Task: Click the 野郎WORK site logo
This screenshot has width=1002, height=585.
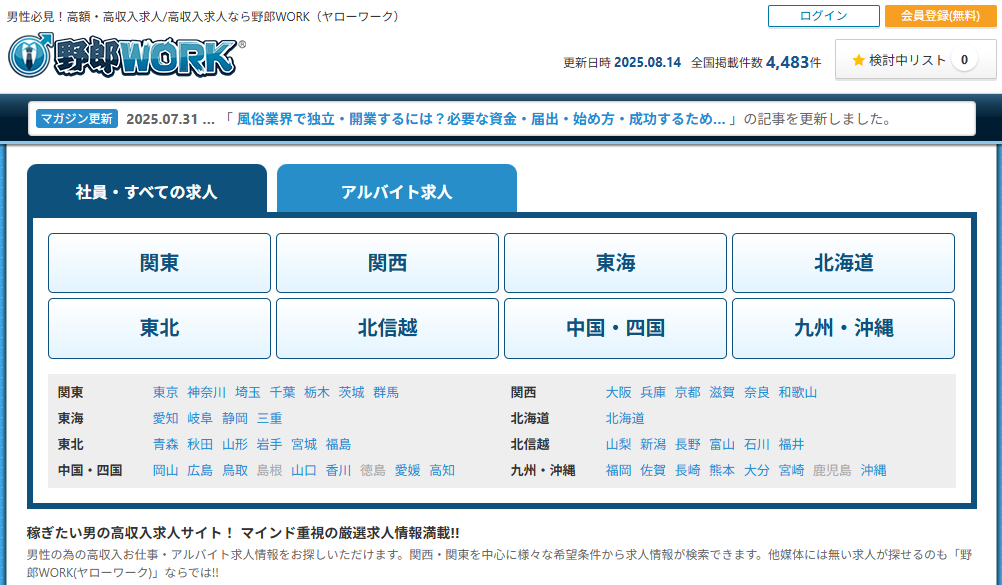Action: 127,56
